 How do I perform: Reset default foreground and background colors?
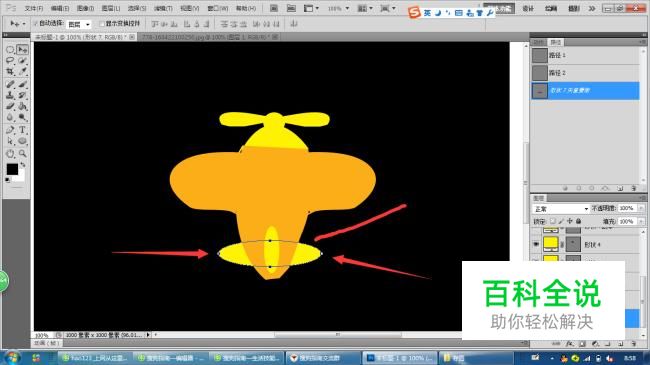pyautogui.click(x=8, y=180)
